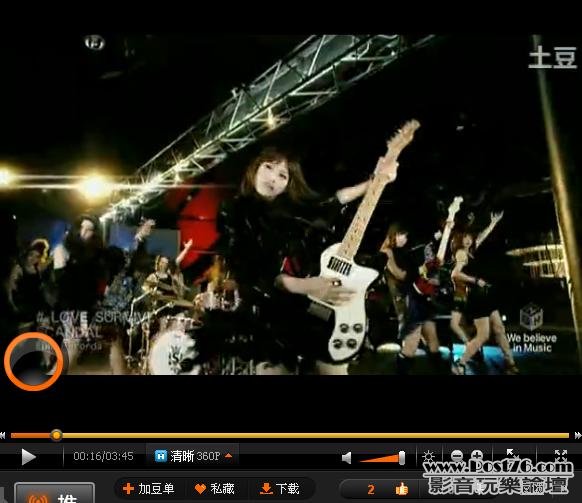
Task: Mute audio with the speaker icon
Action: [x=346, y=458]
